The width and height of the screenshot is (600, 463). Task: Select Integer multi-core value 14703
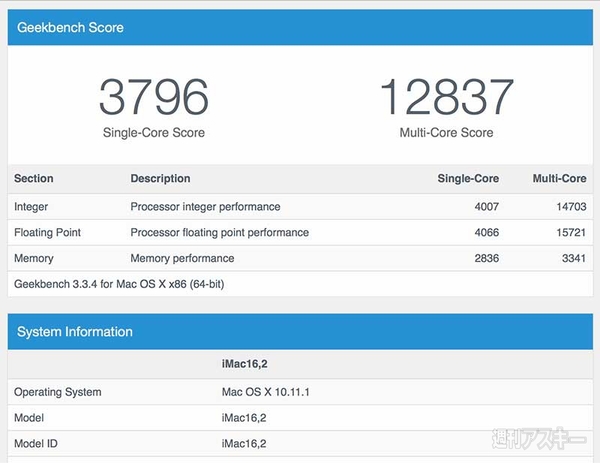pyautogui.click(x=571, y=207)
